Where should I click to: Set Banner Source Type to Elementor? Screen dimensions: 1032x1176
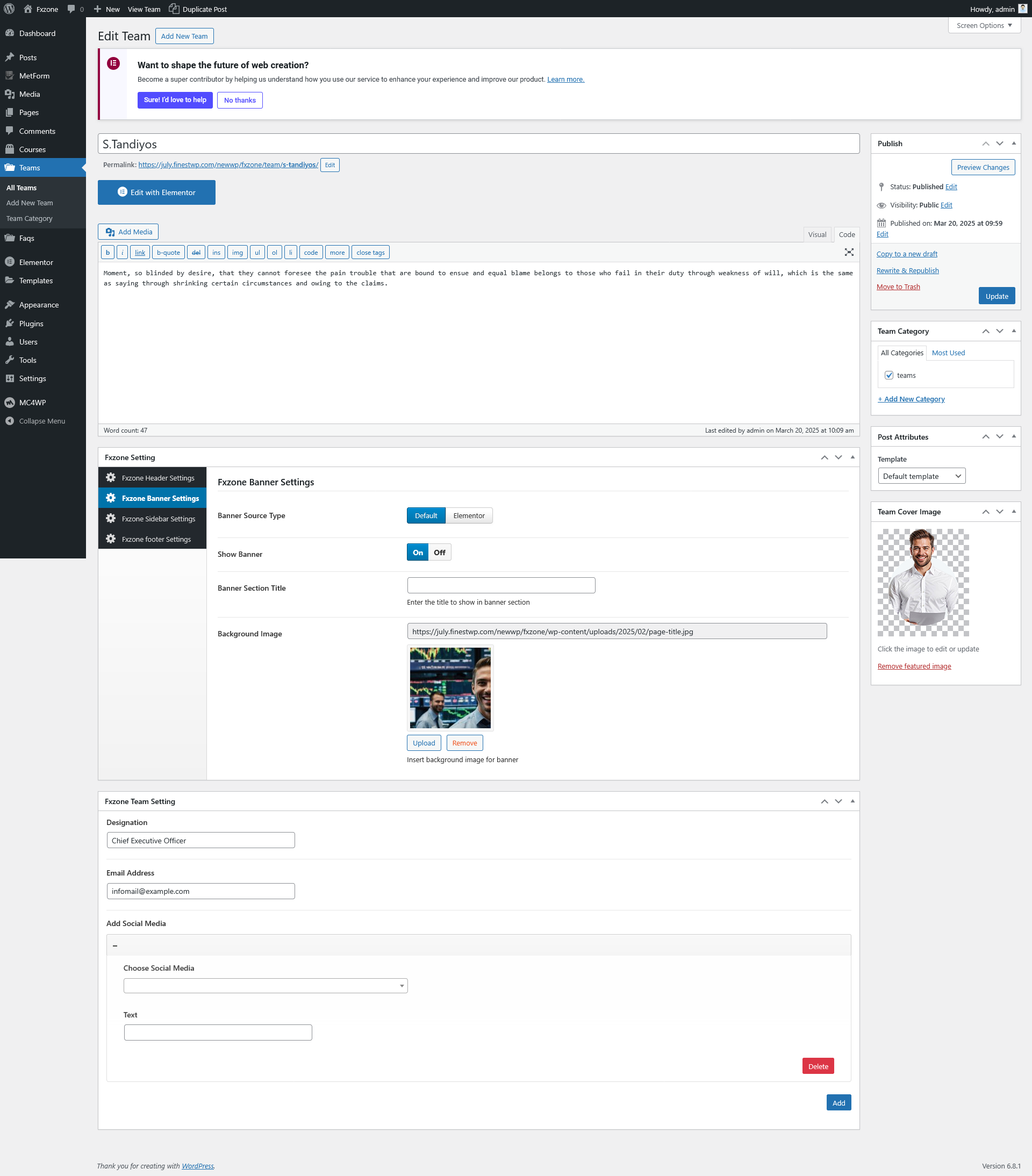(x=469, y=515)
